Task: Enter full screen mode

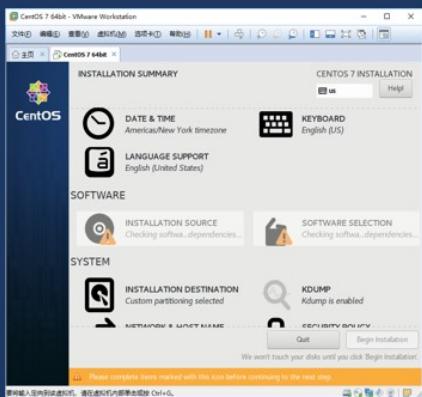Action: 346,34
